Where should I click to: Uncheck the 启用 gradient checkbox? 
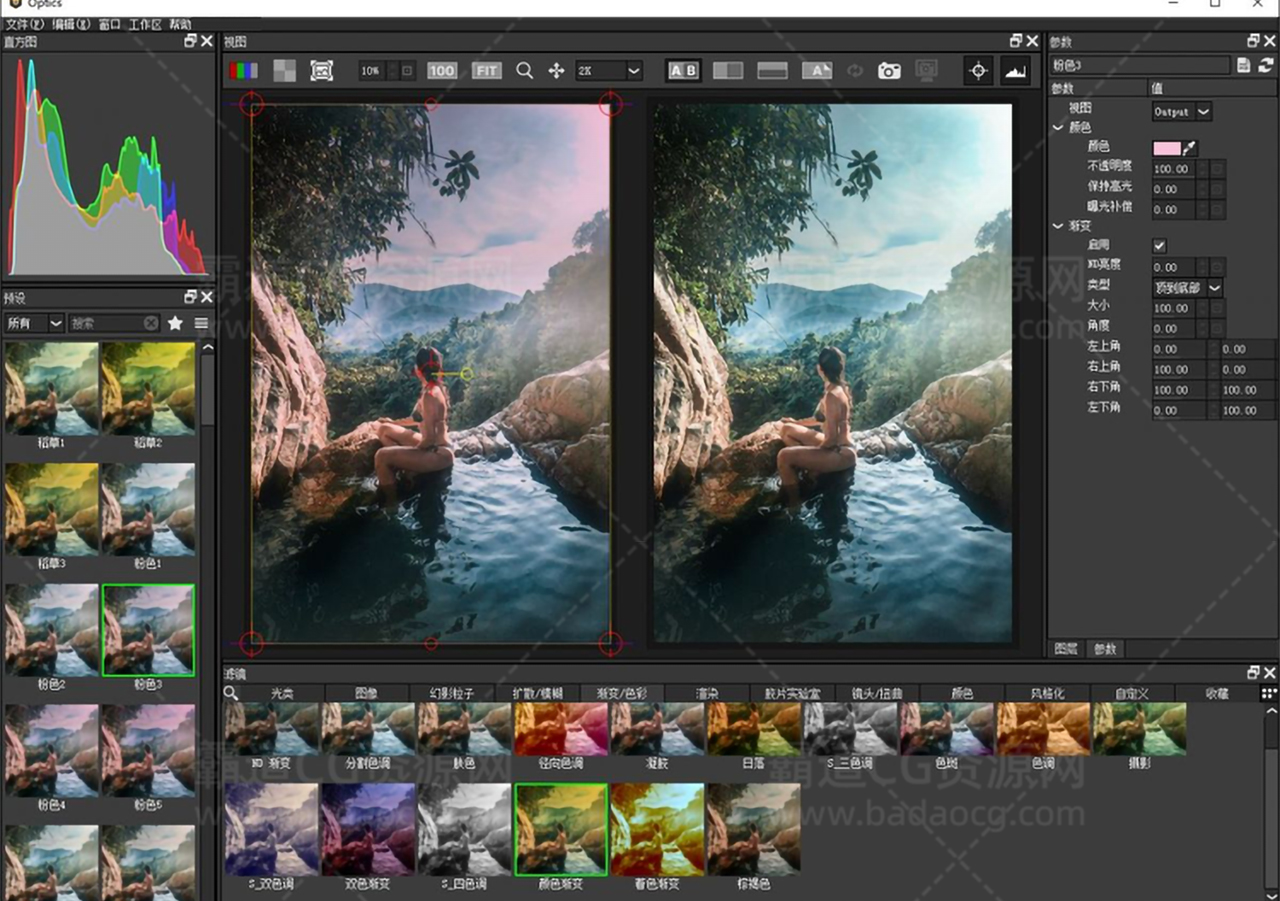point(1159,246)
